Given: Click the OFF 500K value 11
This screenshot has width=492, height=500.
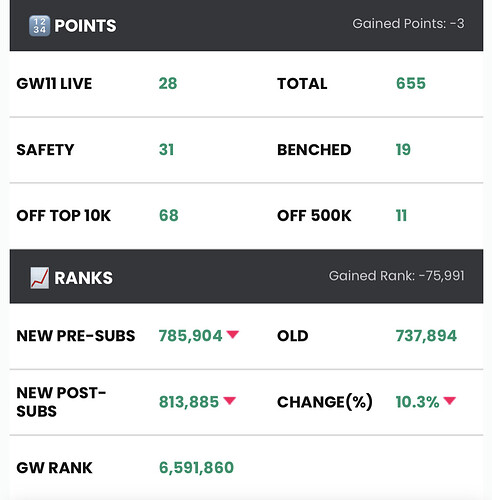Looking at the screenshot, I should pos(401,216).
